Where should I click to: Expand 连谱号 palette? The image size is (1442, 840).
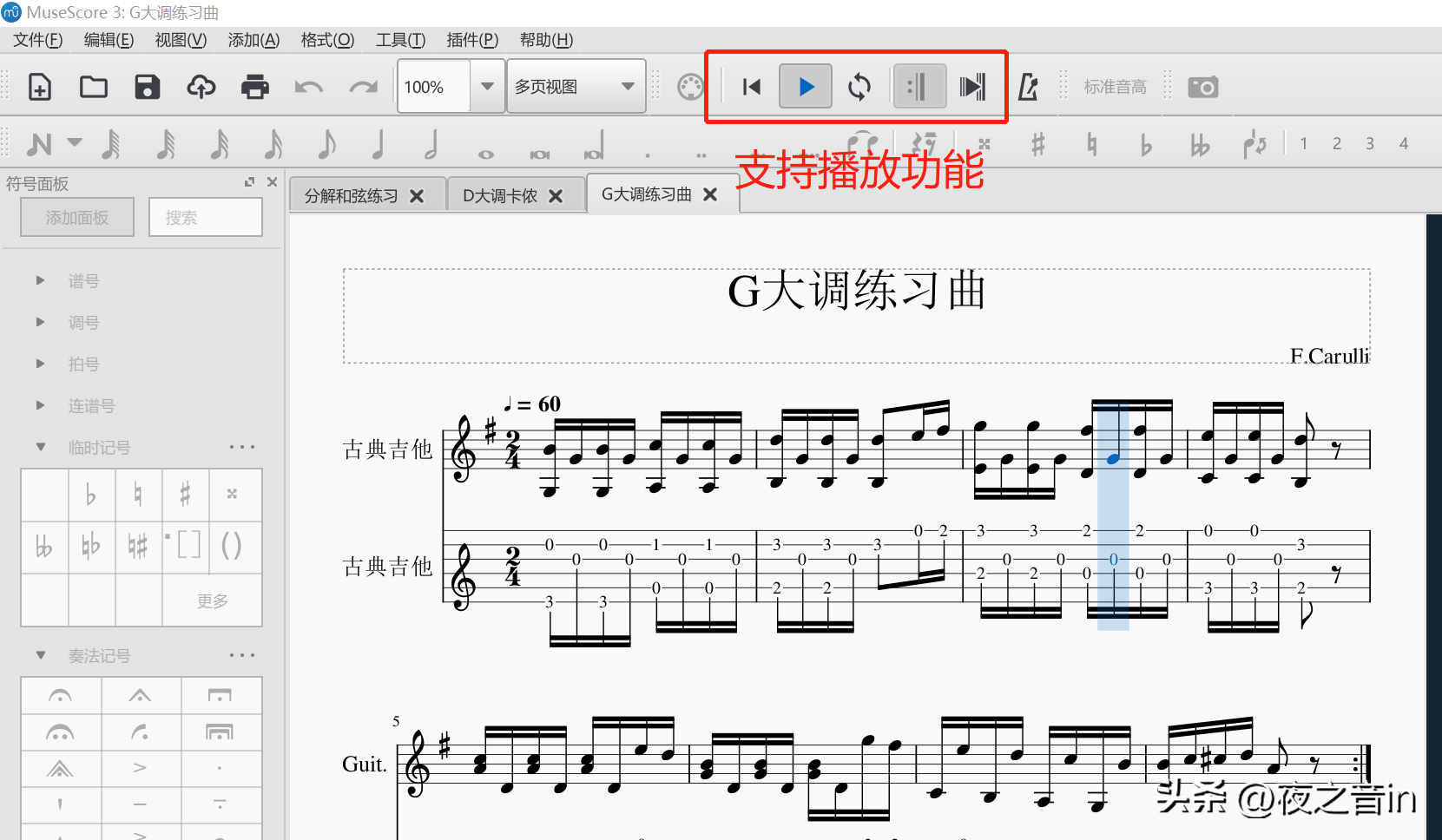point(40,405)
